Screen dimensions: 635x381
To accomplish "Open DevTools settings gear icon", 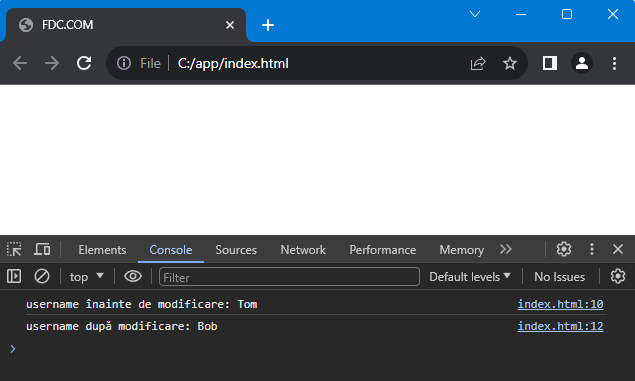I will 564,249.
